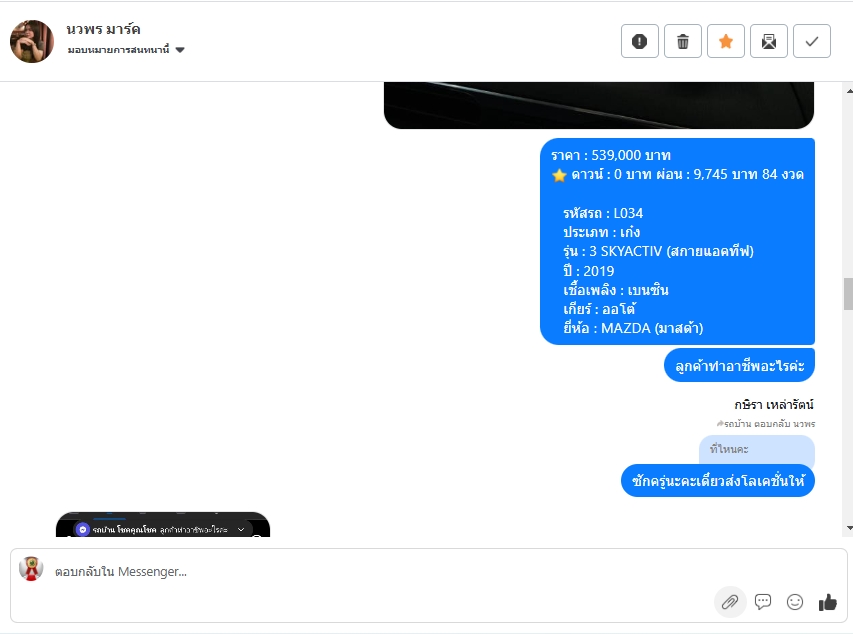Viewport: 853px width, 634px height.
Task: Delete conversation using trash icon
Action: point(683,41)
